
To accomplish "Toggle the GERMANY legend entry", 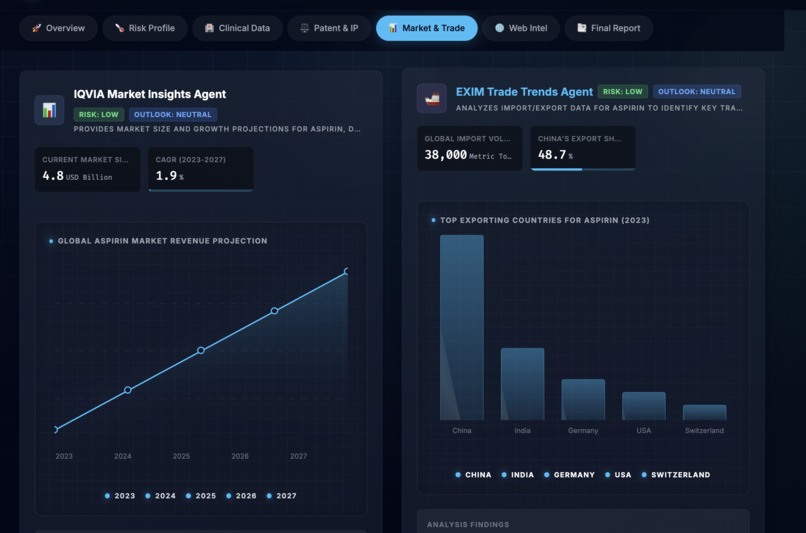I will (x=569, y=475).
